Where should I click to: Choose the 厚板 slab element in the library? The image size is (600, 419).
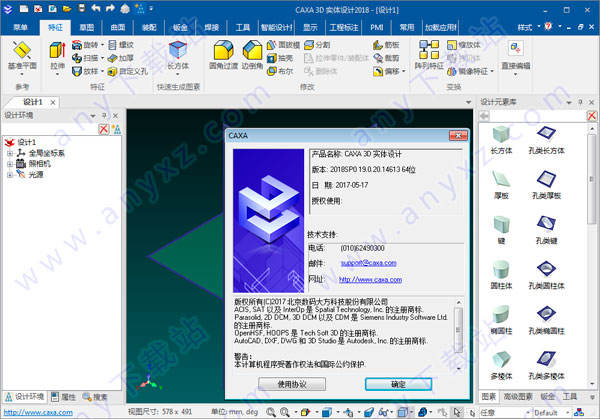tap(501, 185)
